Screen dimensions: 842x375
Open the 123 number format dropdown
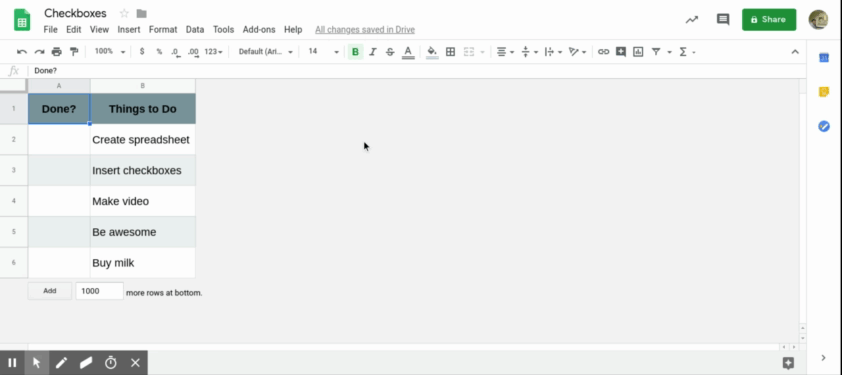click(213, 52)
